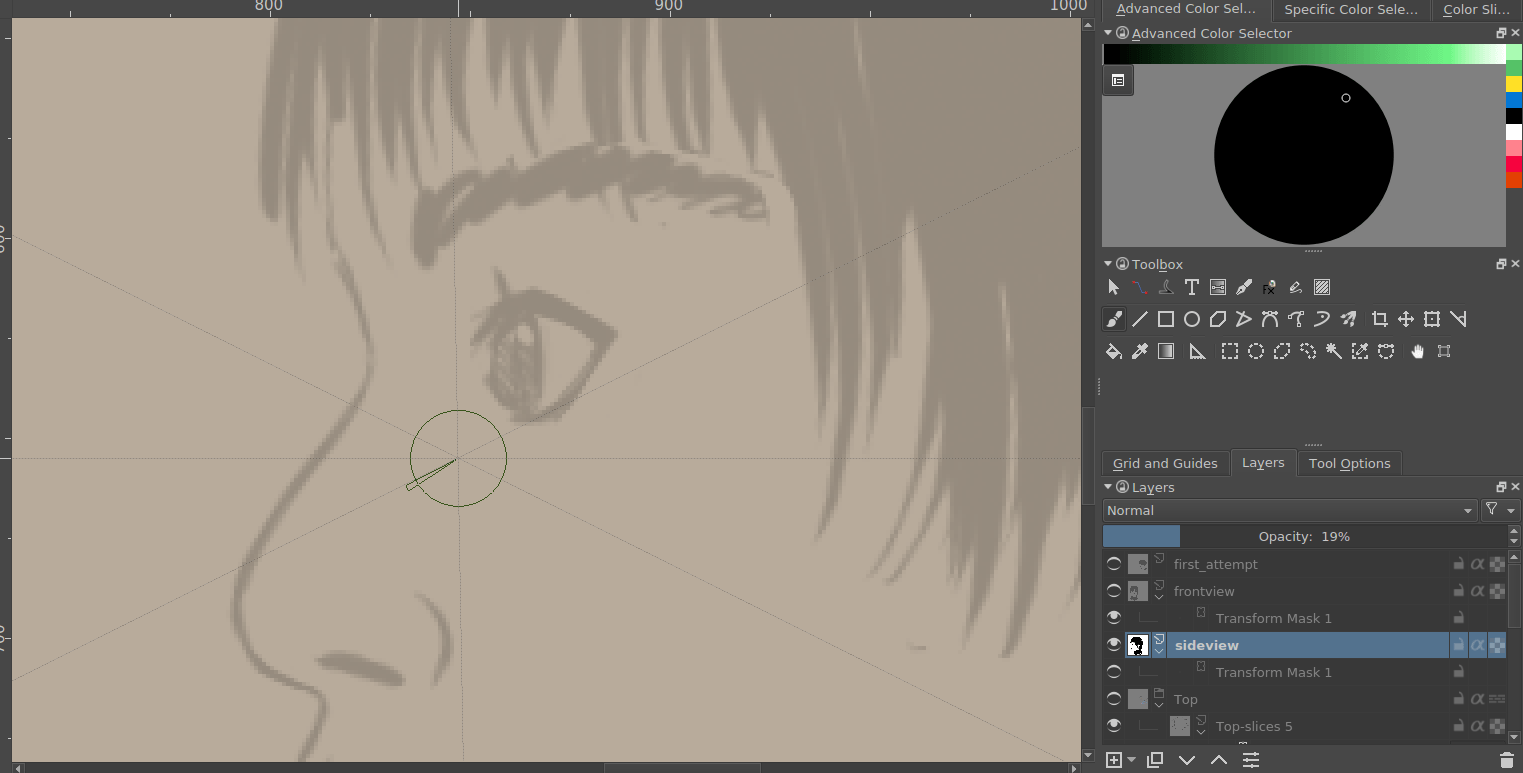Select the Ellipse shape tool
This screenshot has width=1523, height=773.
(1191, 319)
